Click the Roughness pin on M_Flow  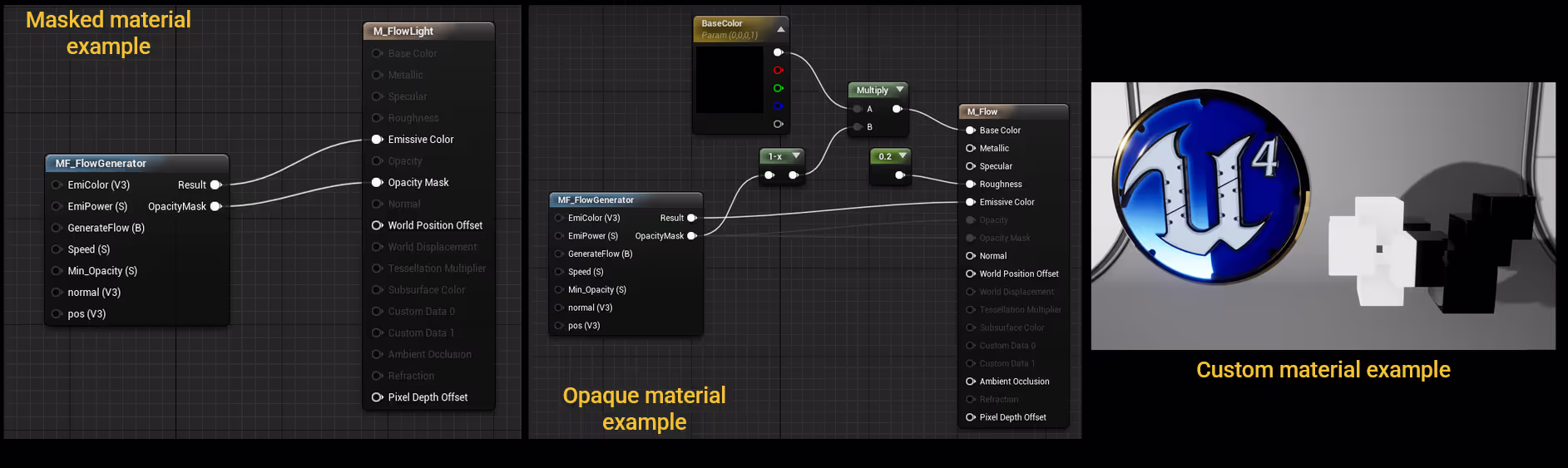click(971, 185)
